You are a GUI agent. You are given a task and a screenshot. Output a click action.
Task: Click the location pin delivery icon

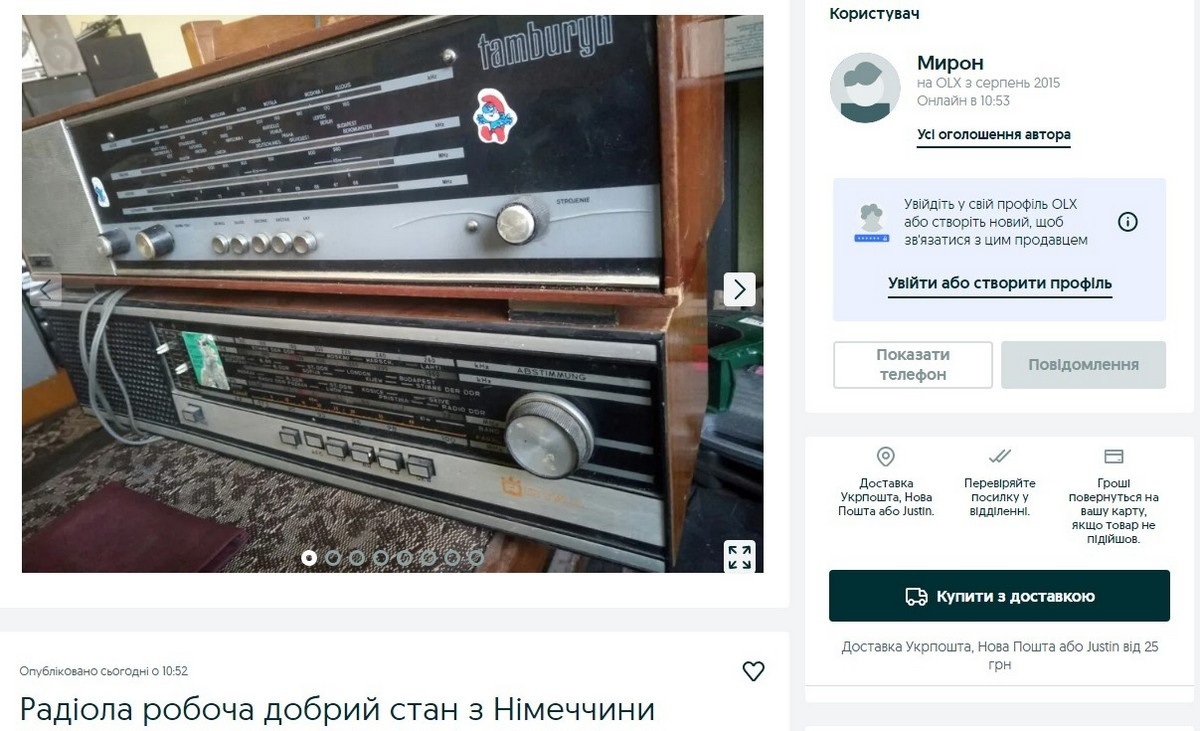pos(885,457)
